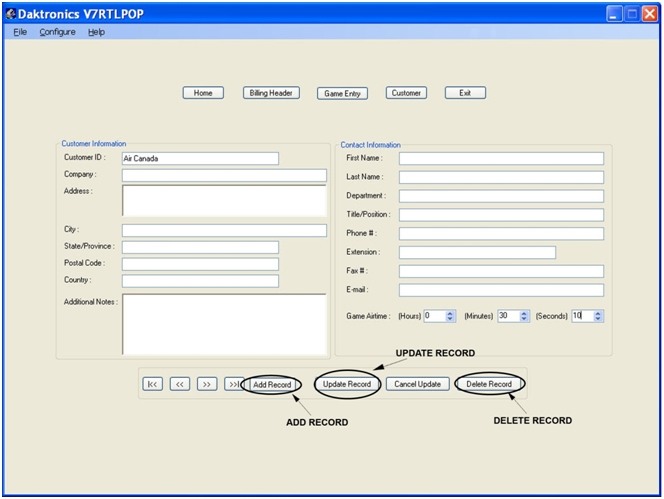
Task: Open the Help menu
Action: point(96,32)
